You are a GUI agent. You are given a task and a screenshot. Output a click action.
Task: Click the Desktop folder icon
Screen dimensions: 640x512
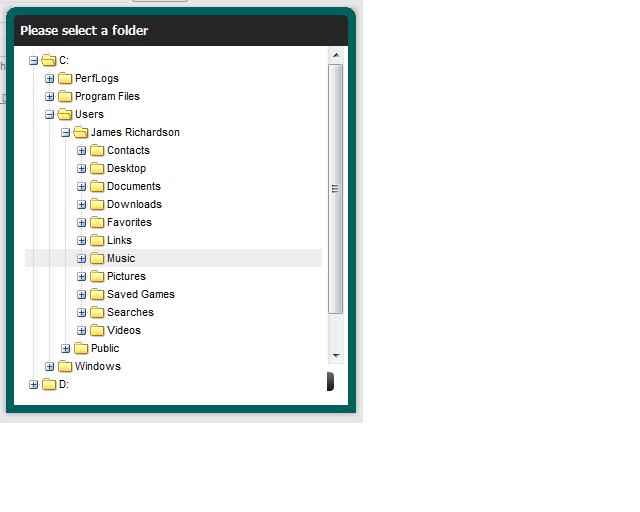pyautogui.click(x=97, y=168)
